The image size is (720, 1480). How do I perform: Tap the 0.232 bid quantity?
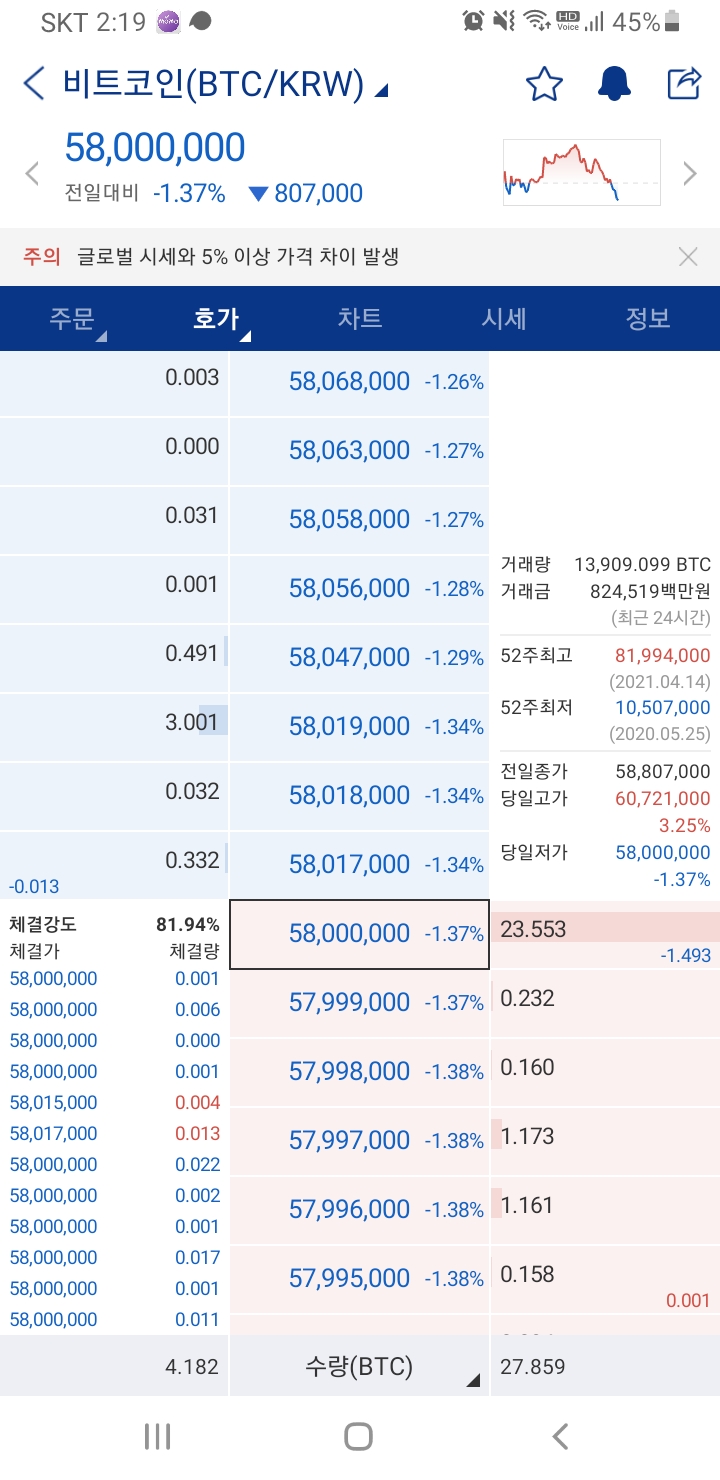click(x=527, y=998)
